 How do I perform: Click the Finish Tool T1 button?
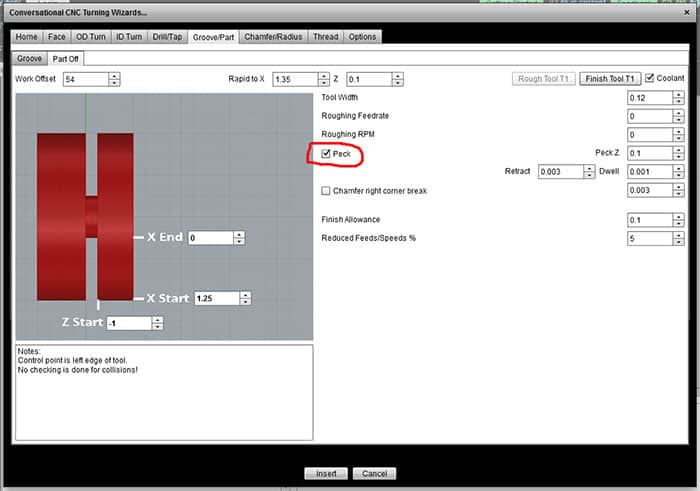click(x=609, y=79)
